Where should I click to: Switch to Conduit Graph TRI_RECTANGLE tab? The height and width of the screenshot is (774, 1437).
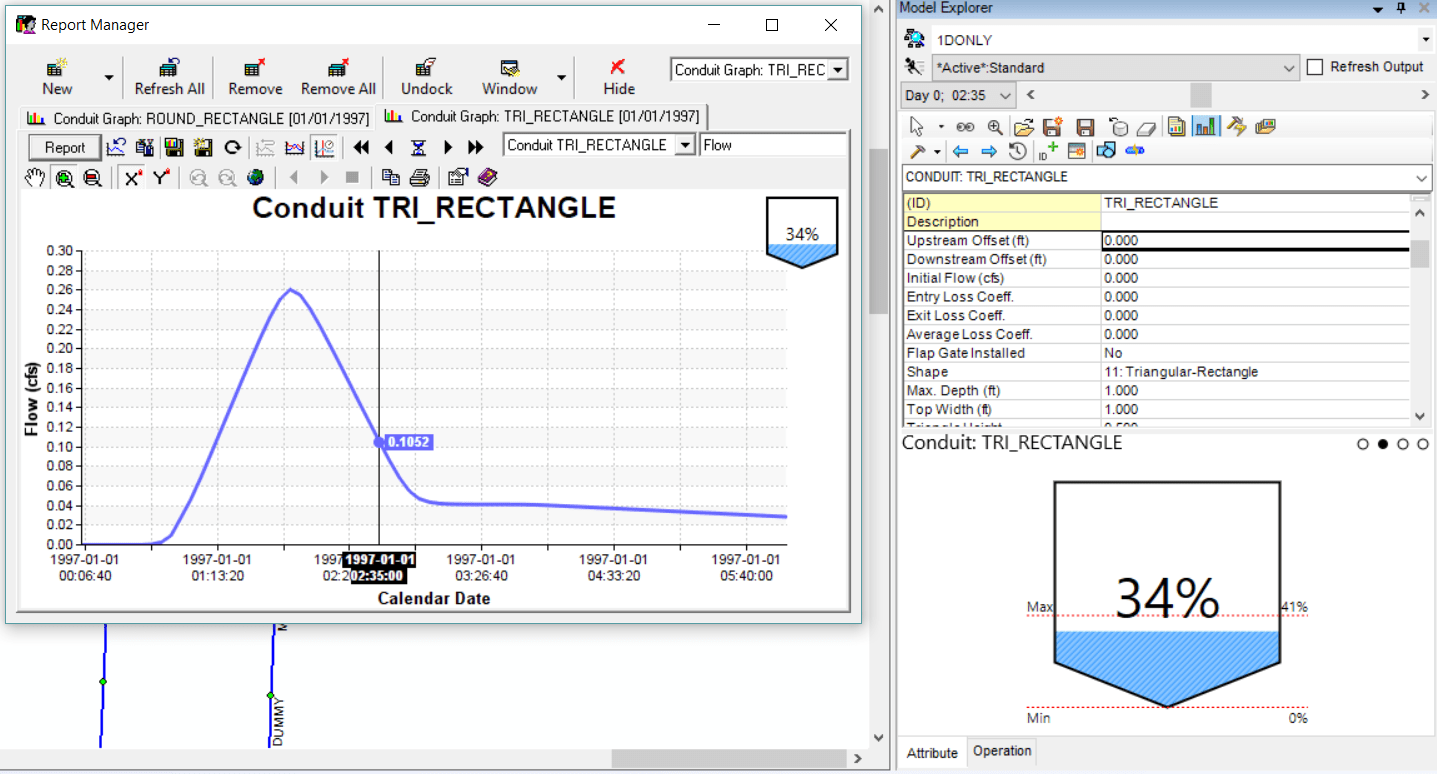[x=541, y=116]
